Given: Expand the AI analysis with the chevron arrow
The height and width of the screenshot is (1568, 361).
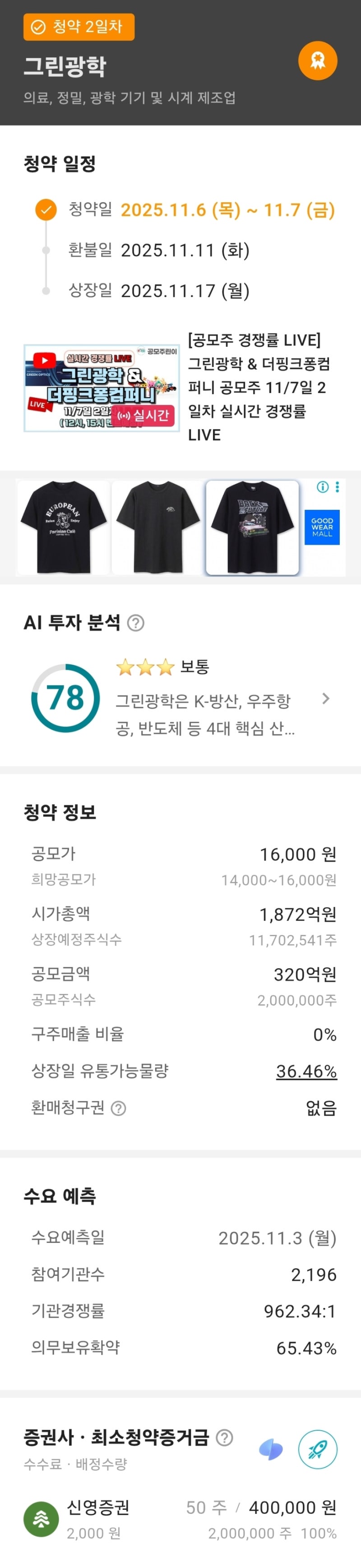Looking at the screenshot, I should click(x=326, y=698).
